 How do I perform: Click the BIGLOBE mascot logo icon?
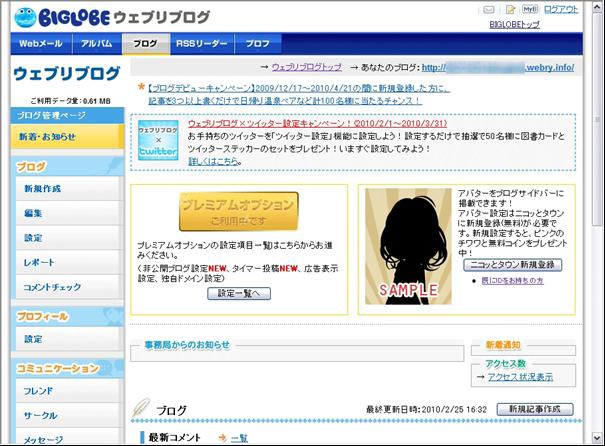pyautogui.click(x=25, y=17)
